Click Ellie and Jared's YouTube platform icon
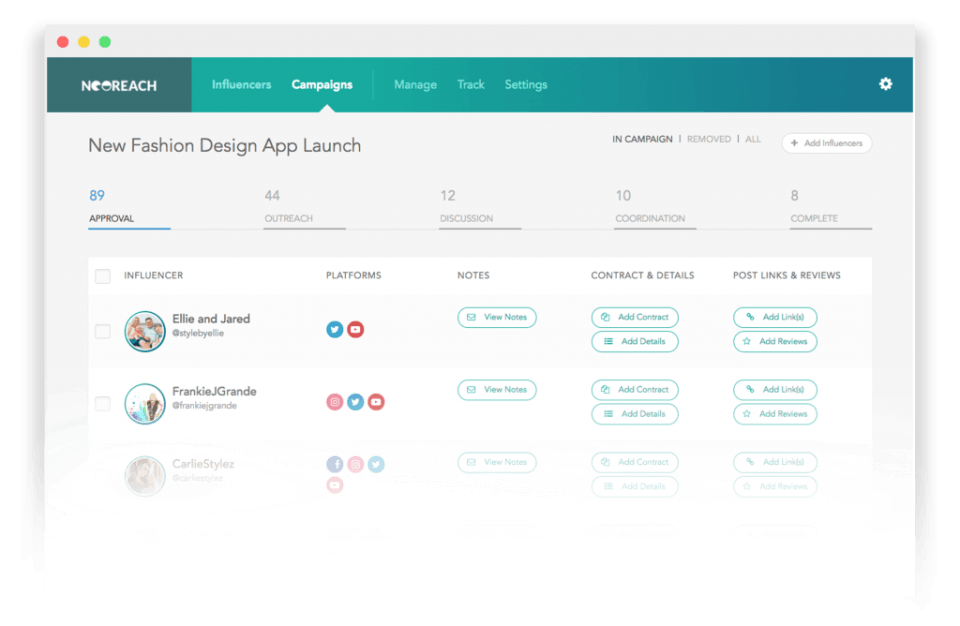The width and height of the screenshot is (960, 626). 355,330
